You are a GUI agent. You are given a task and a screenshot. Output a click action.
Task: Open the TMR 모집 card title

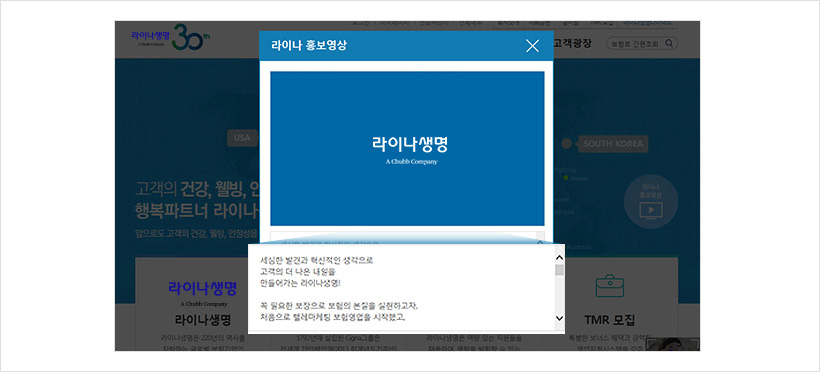coord(610,319)
